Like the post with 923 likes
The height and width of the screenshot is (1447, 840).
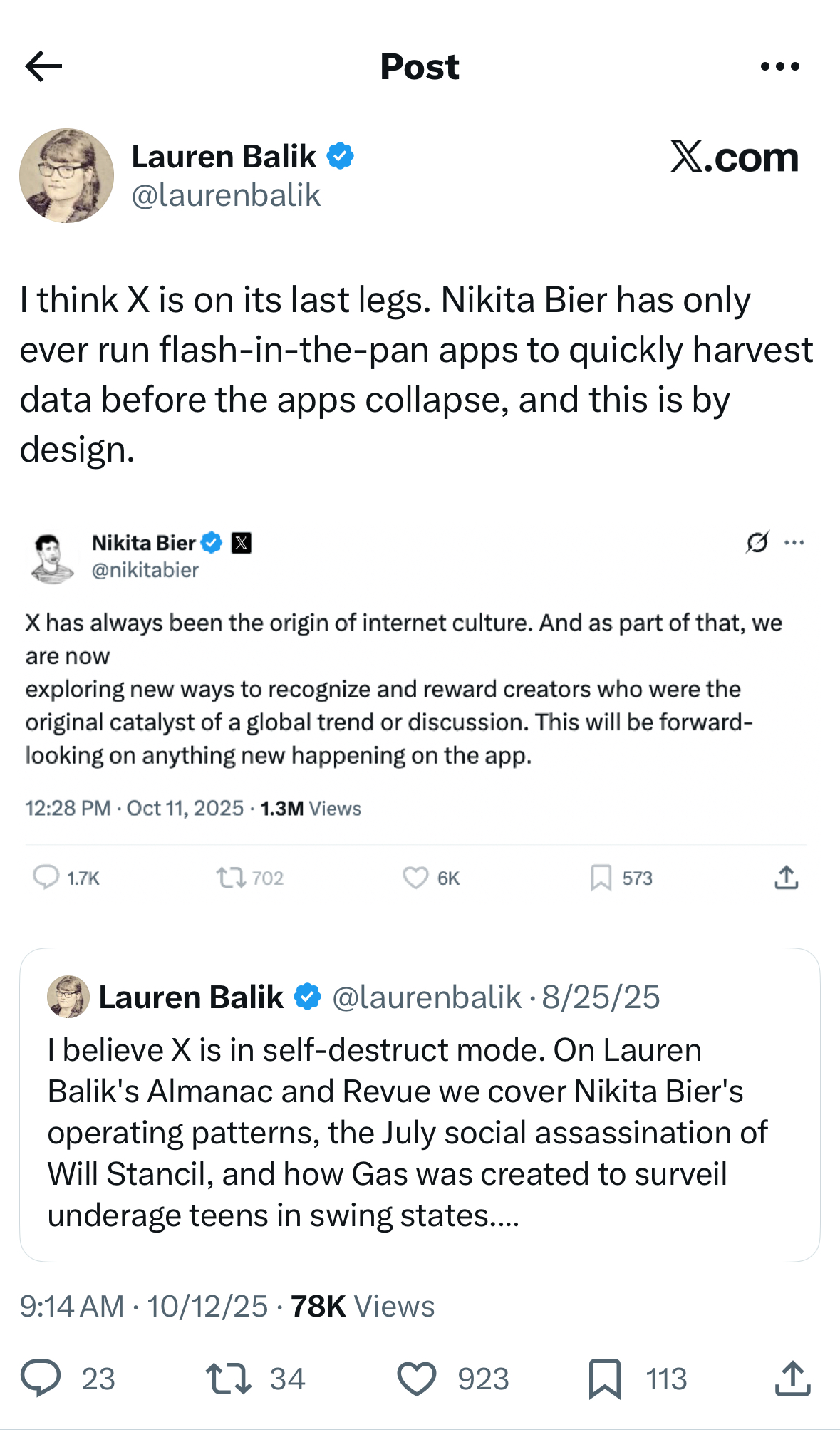[x=417, y=1378]
